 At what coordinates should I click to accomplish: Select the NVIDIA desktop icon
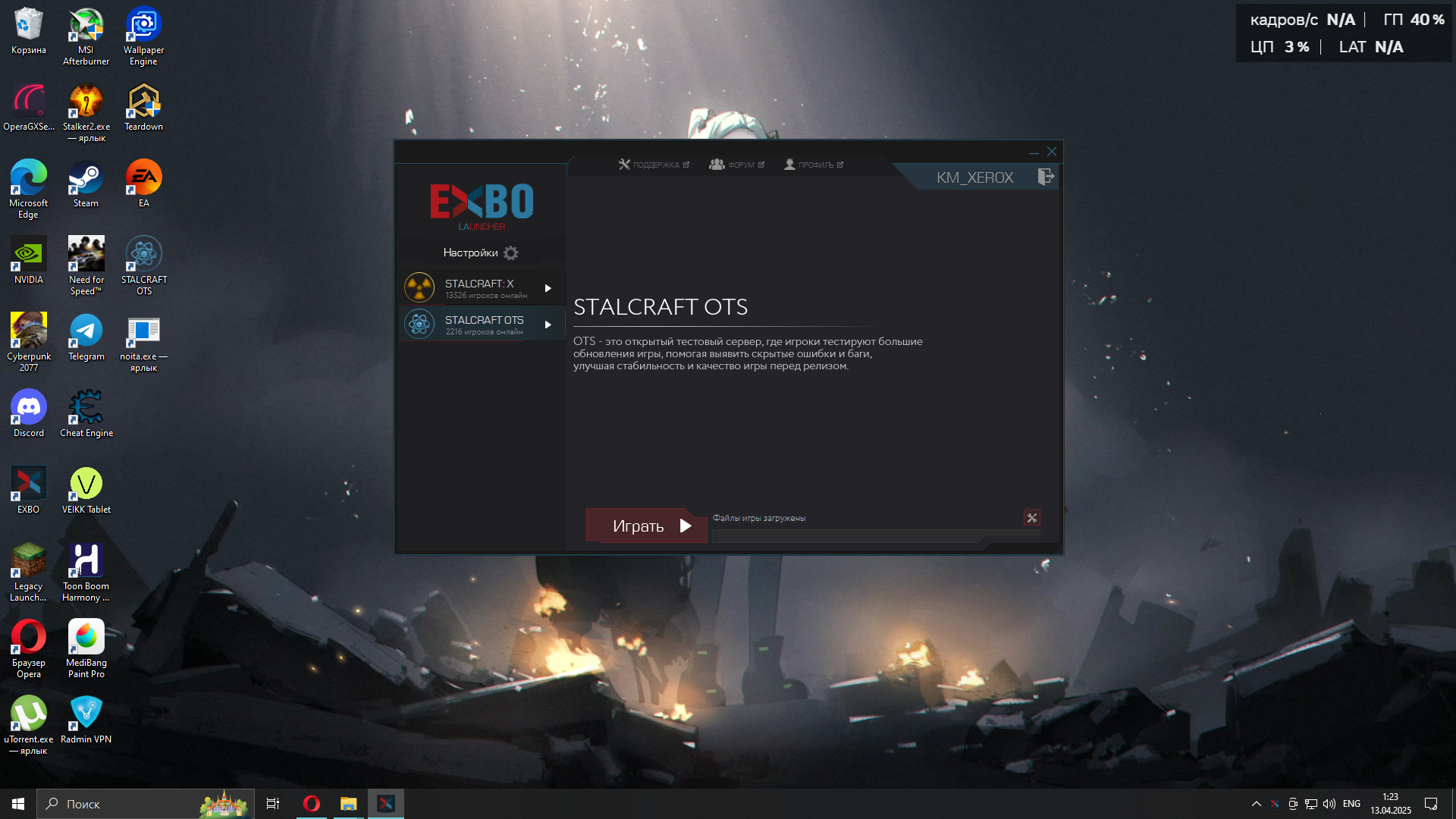click(29, 261)
